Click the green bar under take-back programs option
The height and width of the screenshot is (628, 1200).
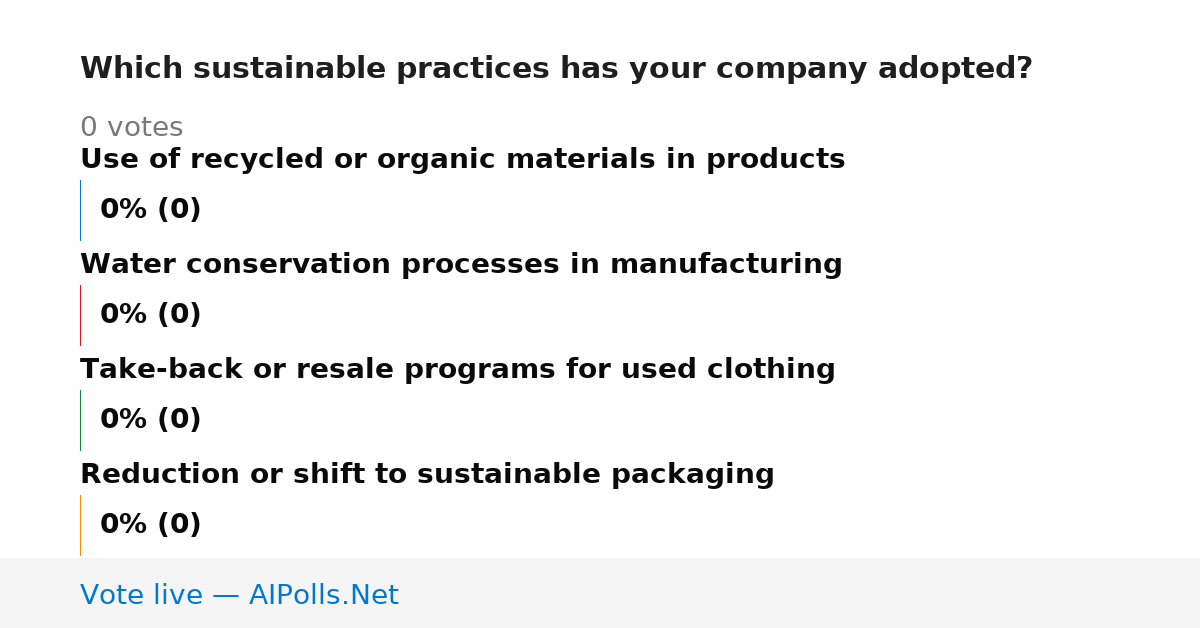[80, 420]
